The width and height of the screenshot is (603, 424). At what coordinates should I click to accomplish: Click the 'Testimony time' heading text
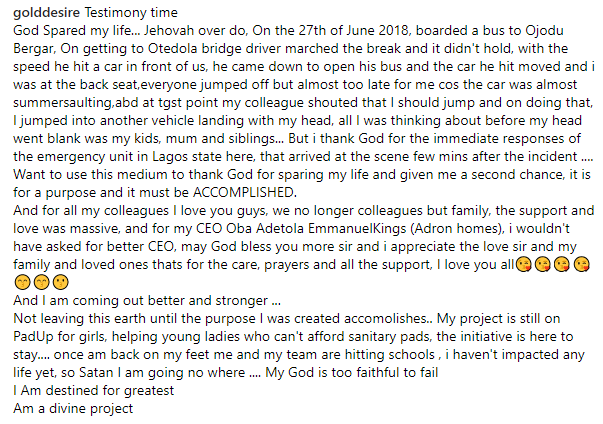pos(131,12)
